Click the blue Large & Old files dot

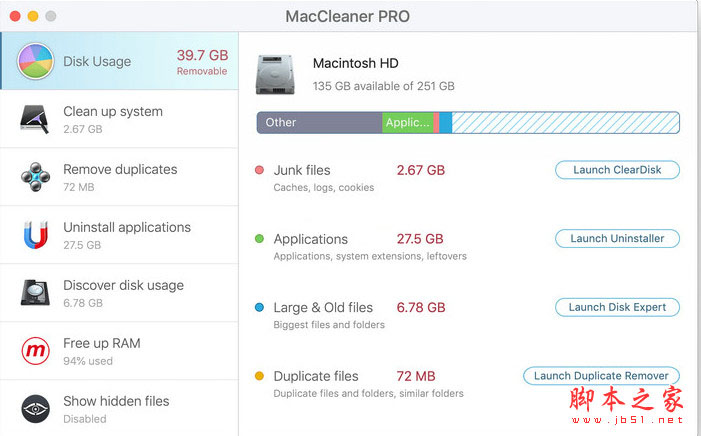[260, 308]
